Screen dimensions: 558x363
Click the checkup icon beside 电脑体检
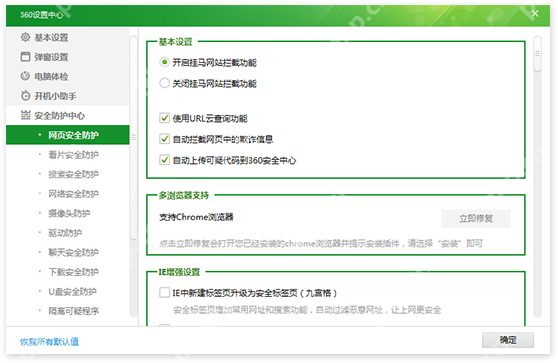(25, 76)
